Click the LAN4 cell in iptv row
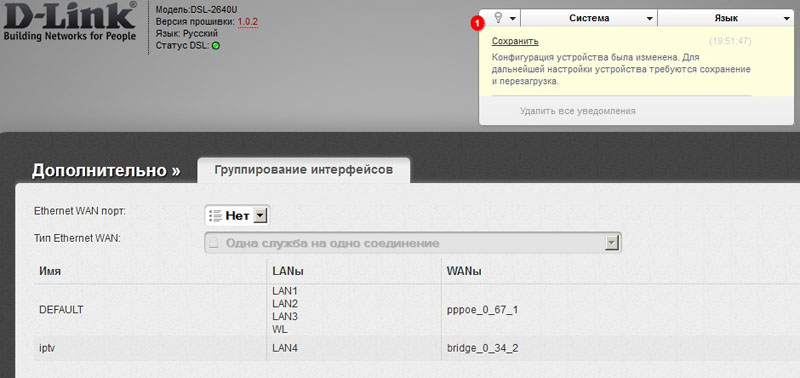800x378 pixels. click(285, 348)
